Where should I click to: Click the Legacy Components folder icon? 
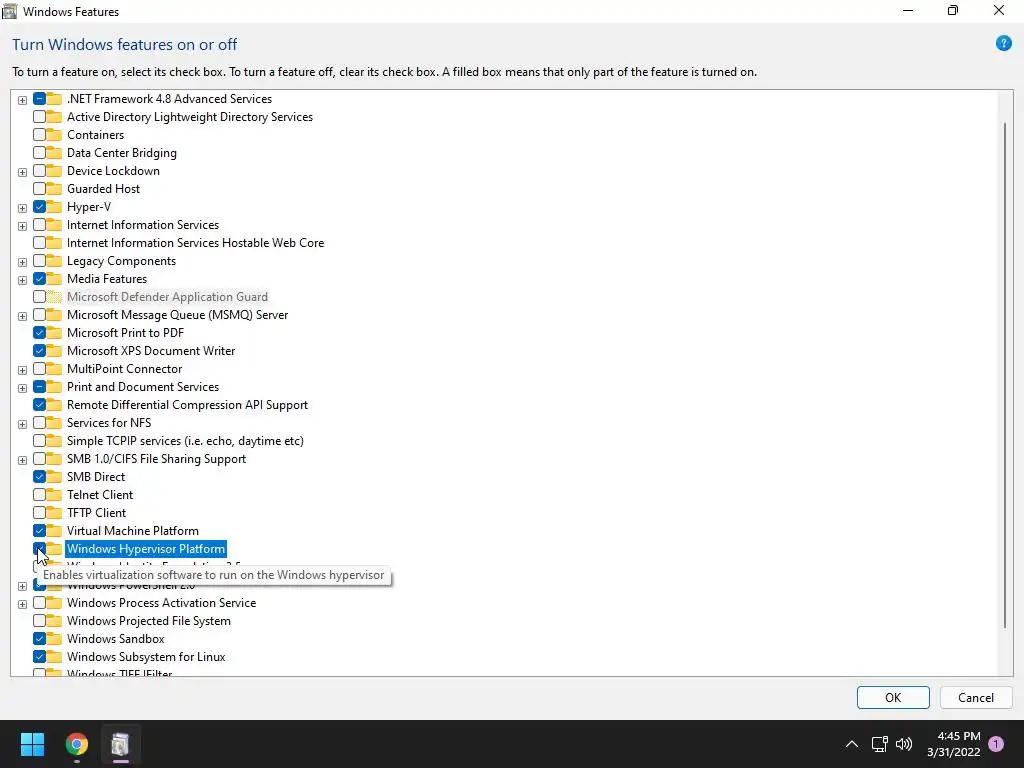pos(54,261)
